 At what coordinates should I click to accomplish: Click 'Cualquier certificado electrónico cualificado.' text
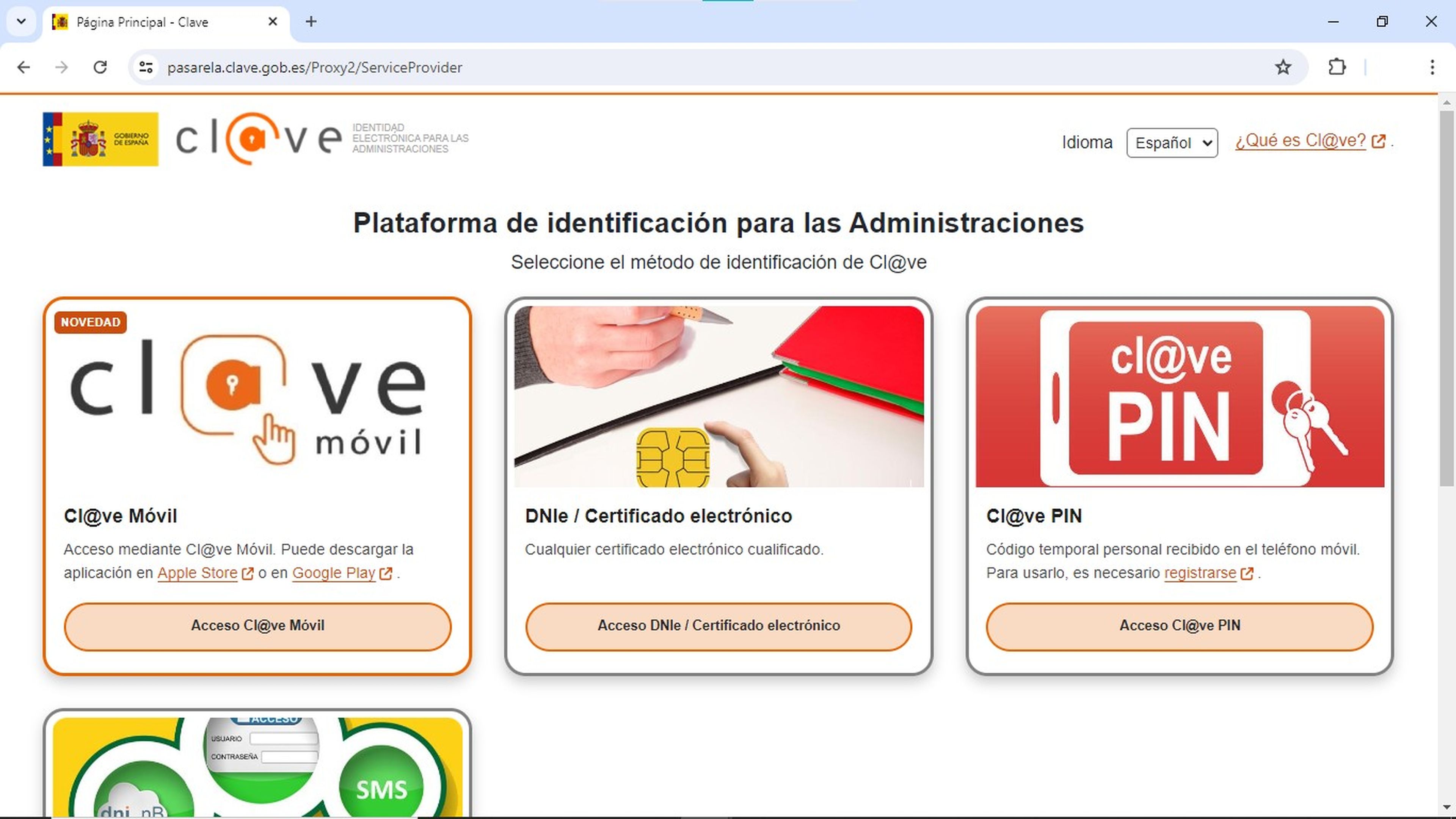[674, 549]
